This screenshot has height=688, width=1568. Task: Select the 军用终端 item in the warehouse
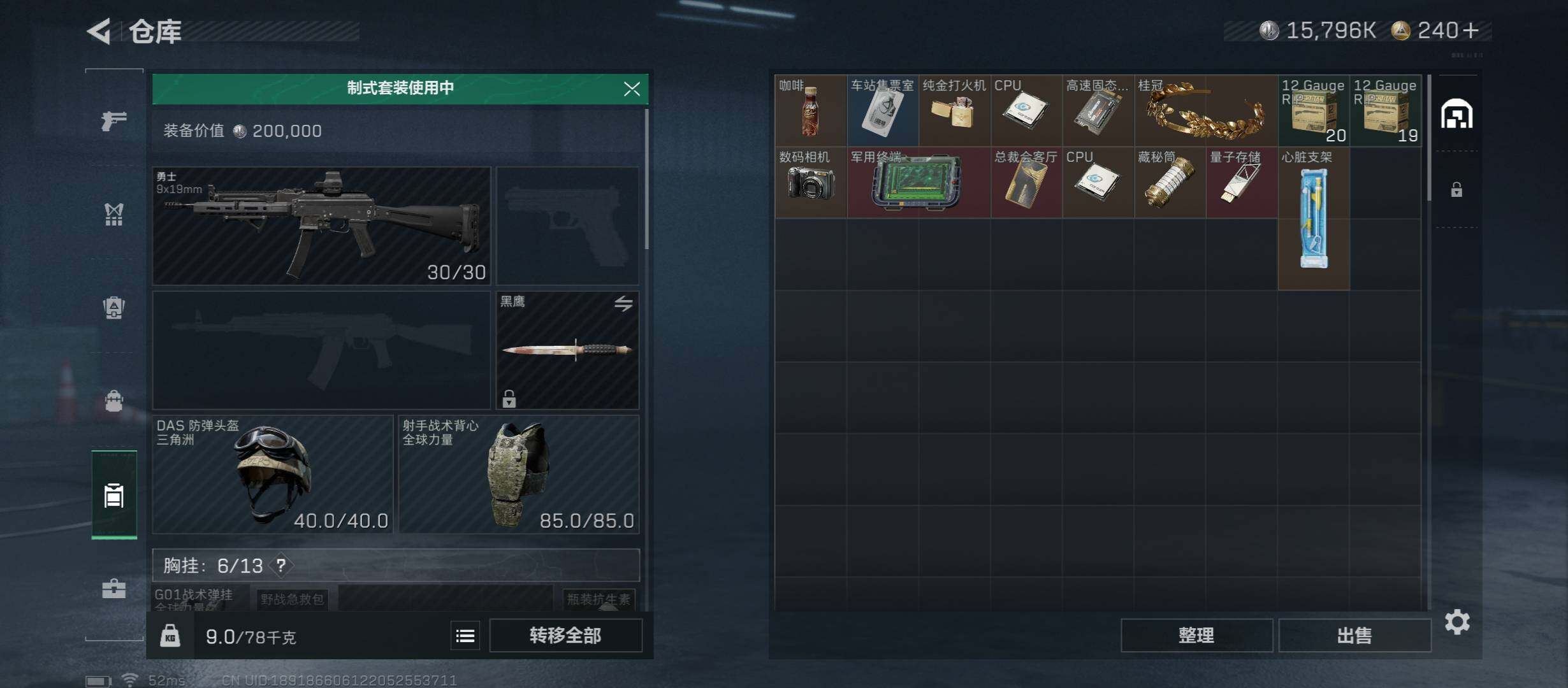coord(918,183)
